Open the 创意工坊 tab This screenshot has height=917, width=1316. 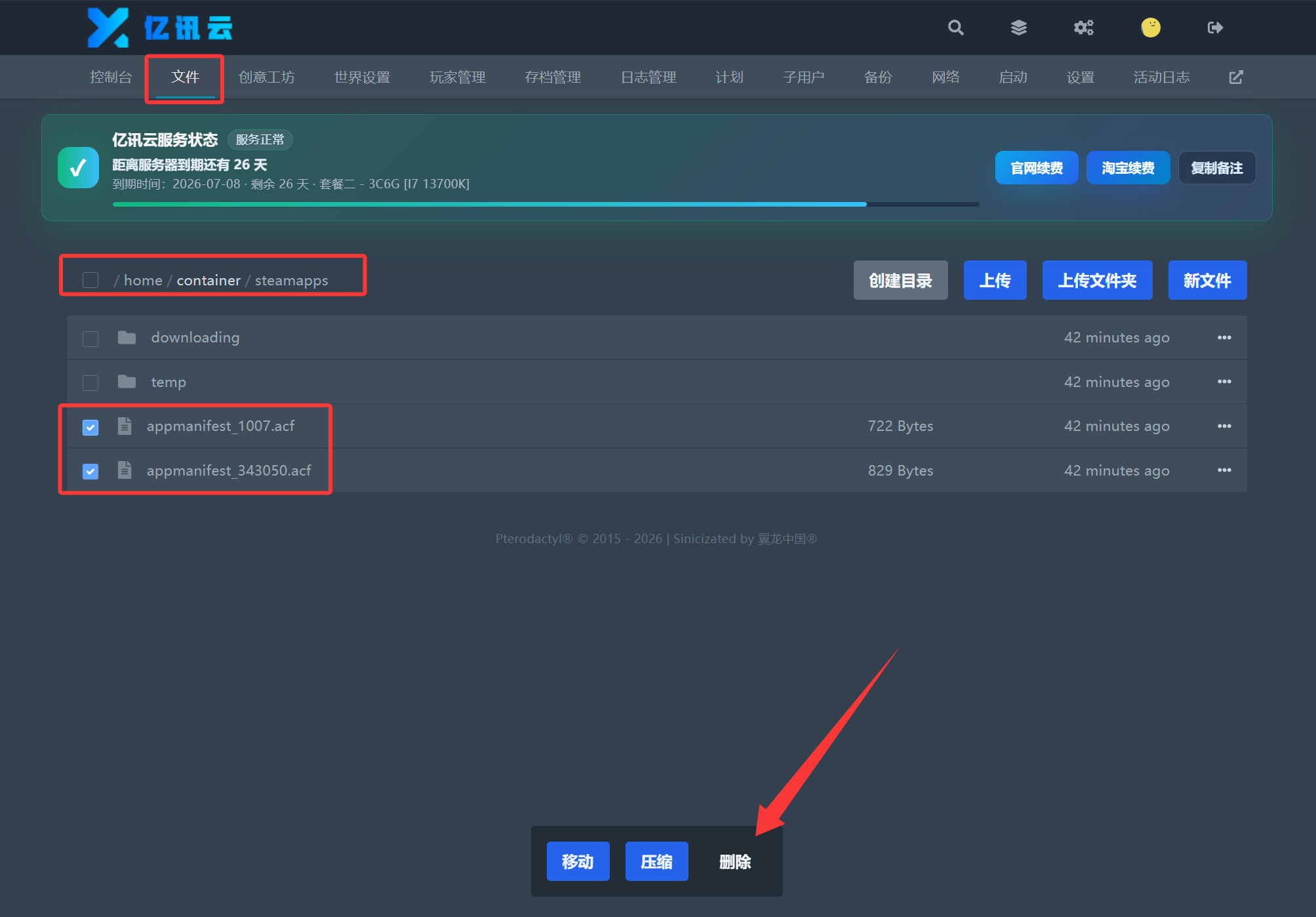(266, 77)
